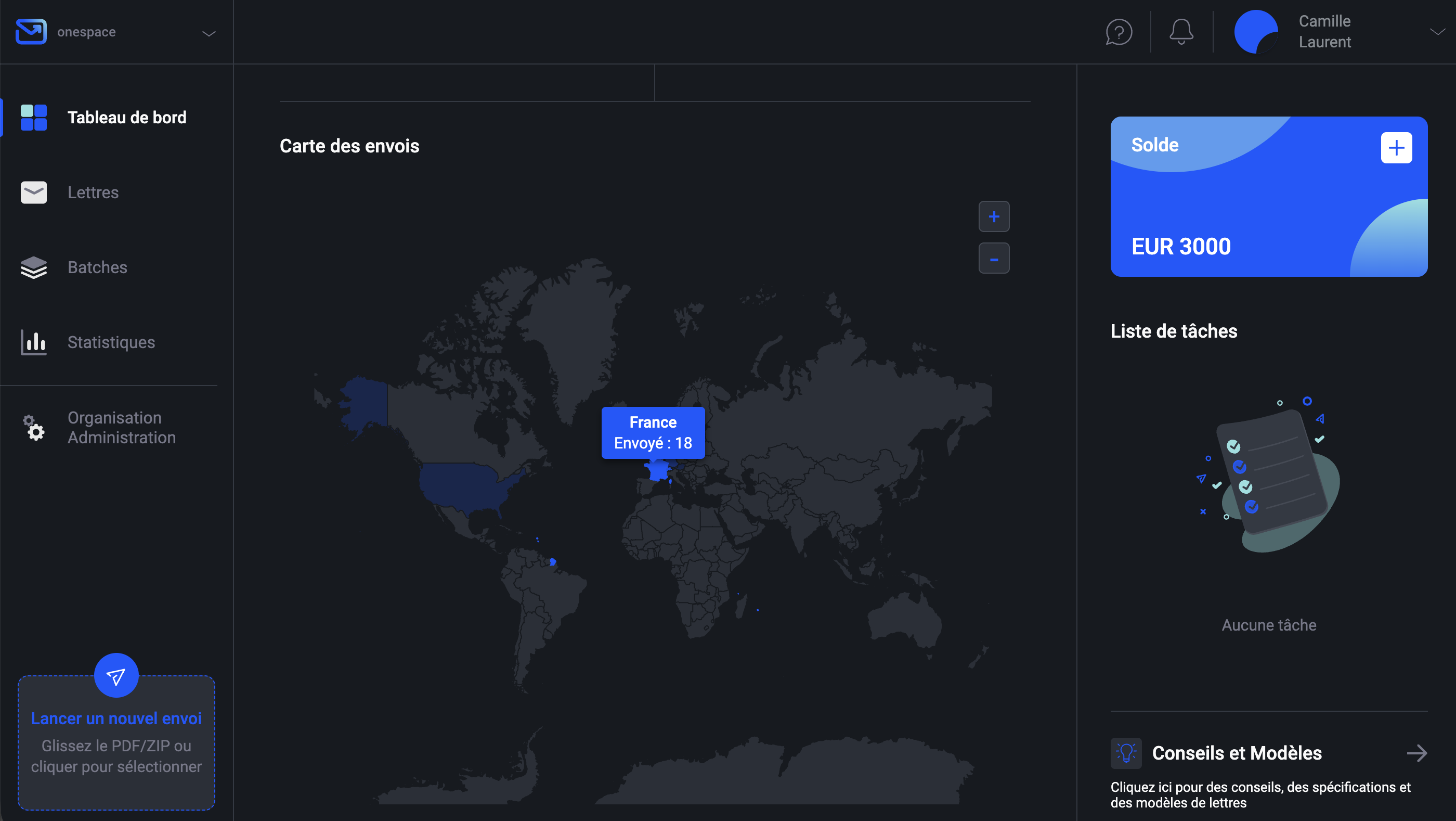Click the Conseils et Modèles heading
Viewport: 1456px width, 821px height.
(x=1237, y=753)
